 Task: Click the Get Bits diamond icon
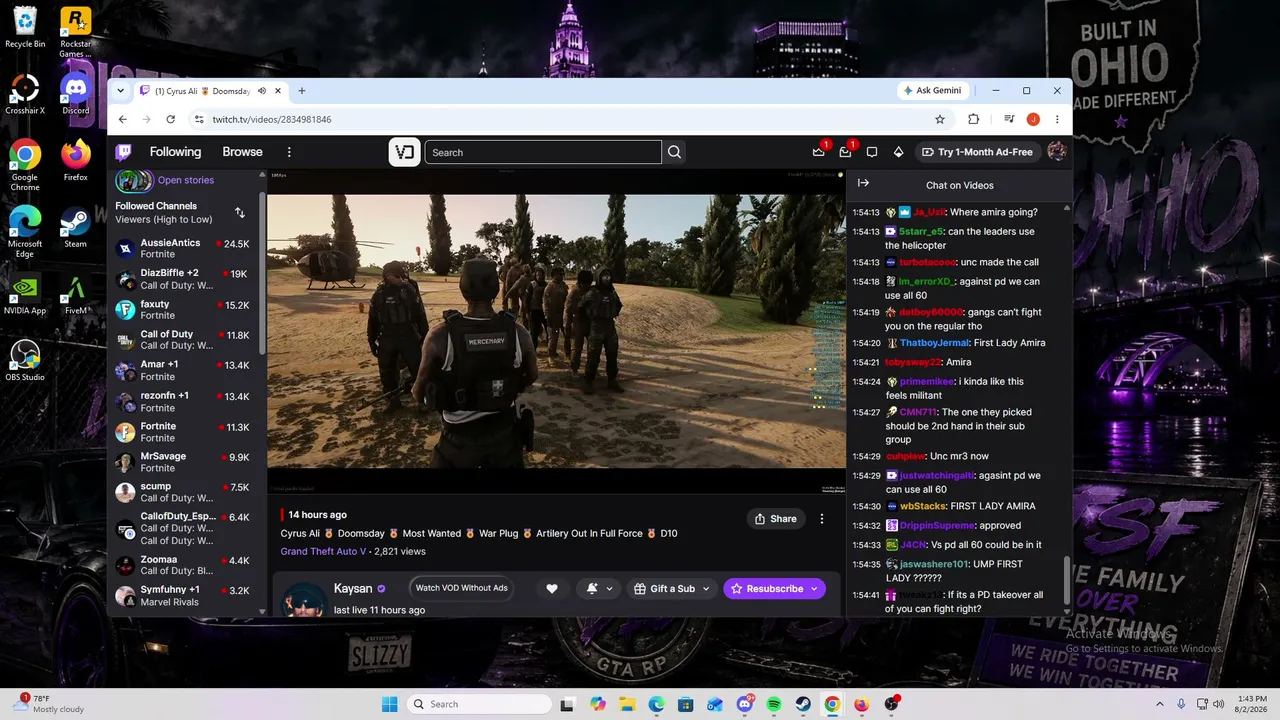(898, 152)
